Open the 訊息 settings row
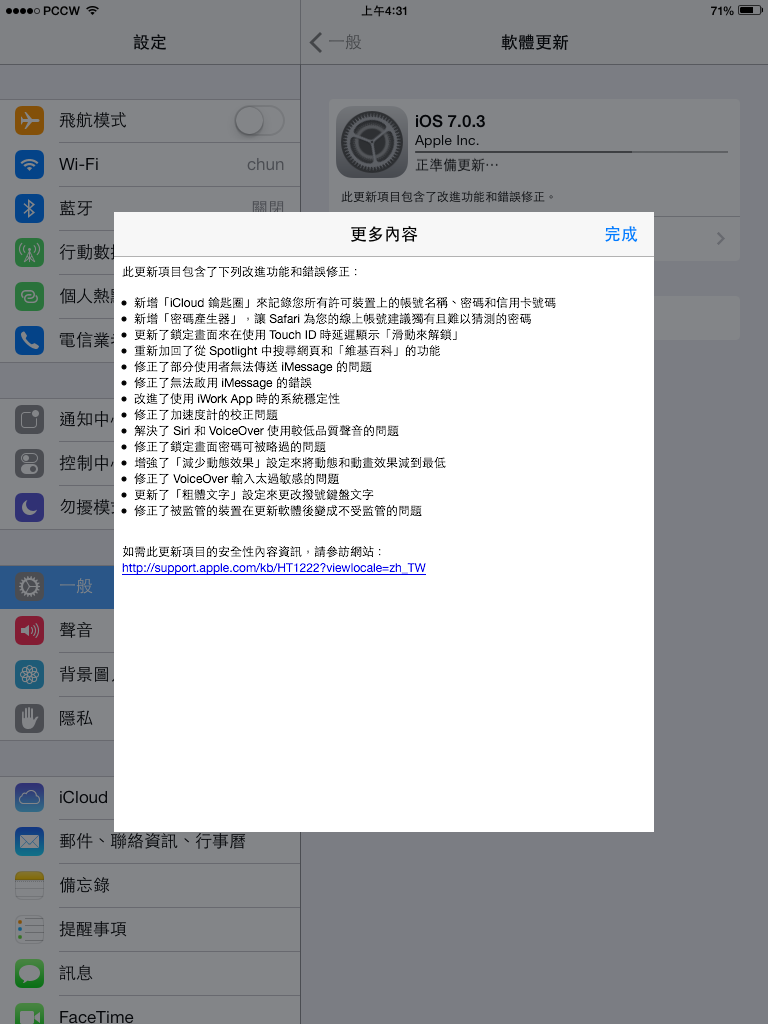Viewport: 768px width, 1024px height. click(150, 973)
